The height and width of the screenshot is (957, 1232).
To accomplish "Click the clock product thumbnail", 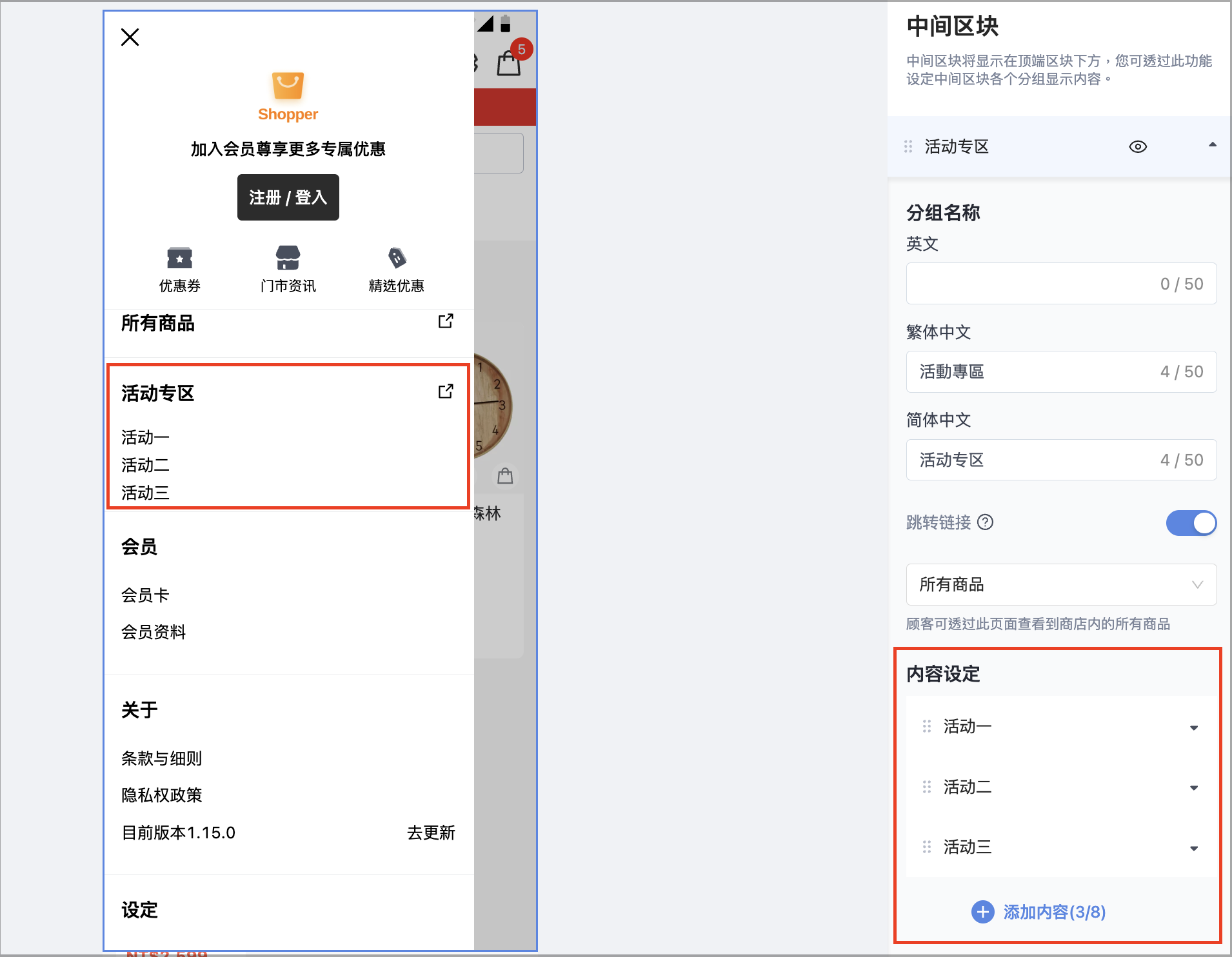I will [x=493, y=406].
